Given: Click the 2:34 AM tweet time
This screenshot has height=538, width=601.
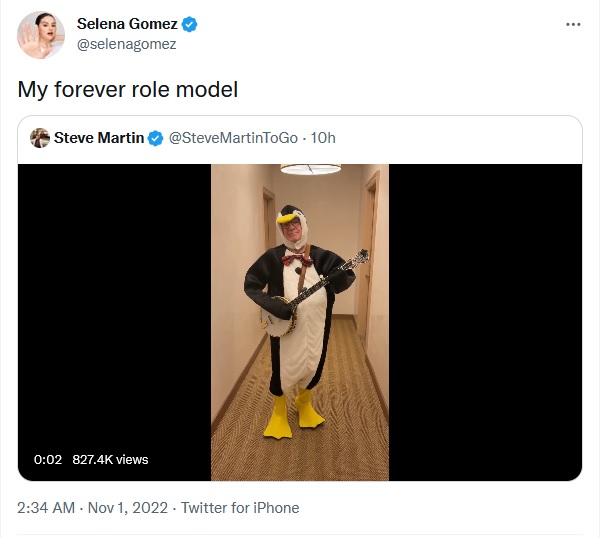Looking at the screenshot, I should [x=46, y=508].
